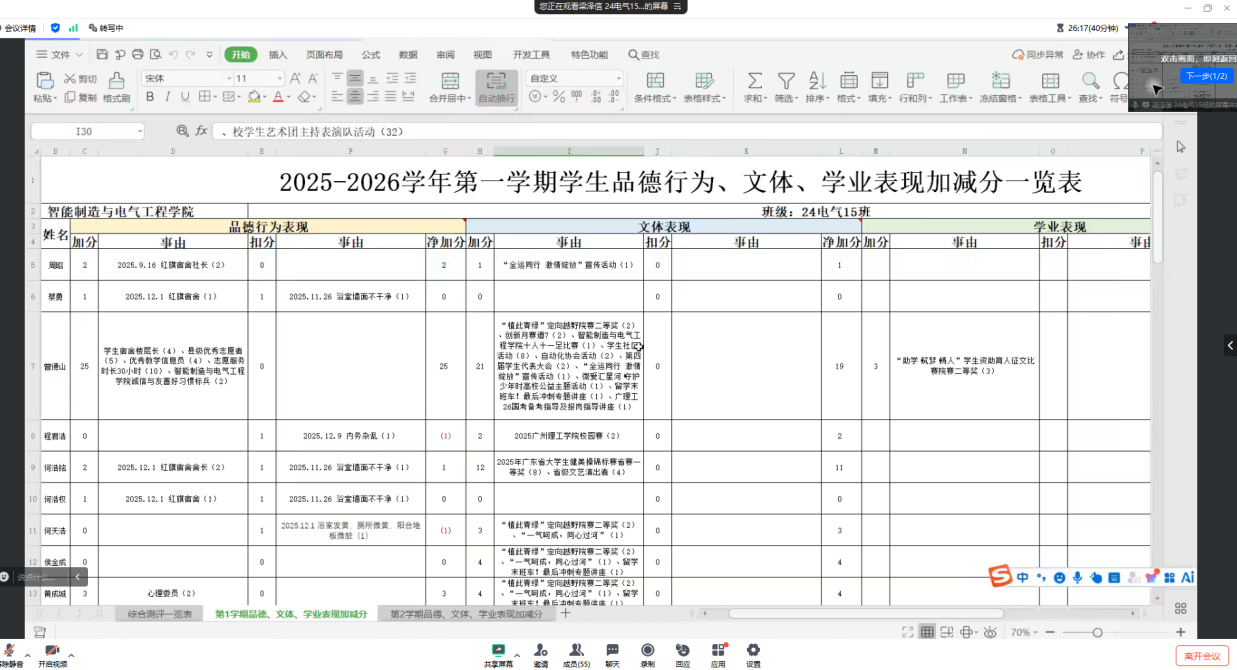Click the Sum (求和) sigma icon
The height and width of the screenshot is (670, 1237).
tap(755, 81)
